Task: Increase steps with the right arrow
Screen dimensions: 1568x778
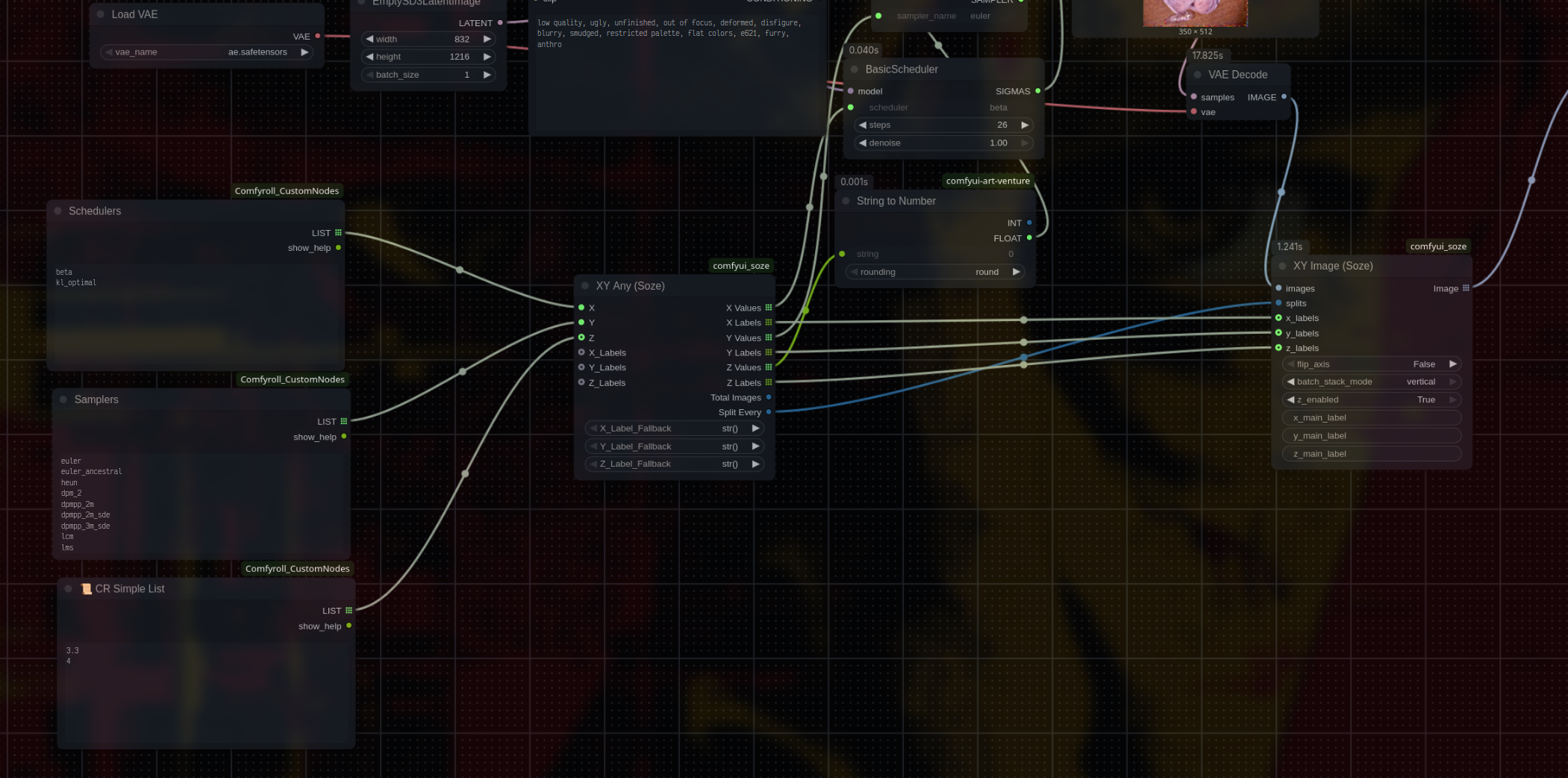Action: coord(1025,125)
